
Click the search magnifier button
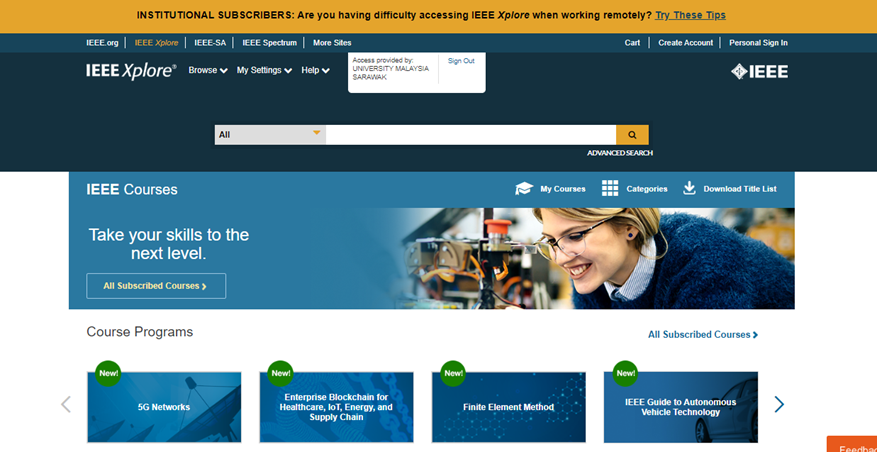(632, 135)
